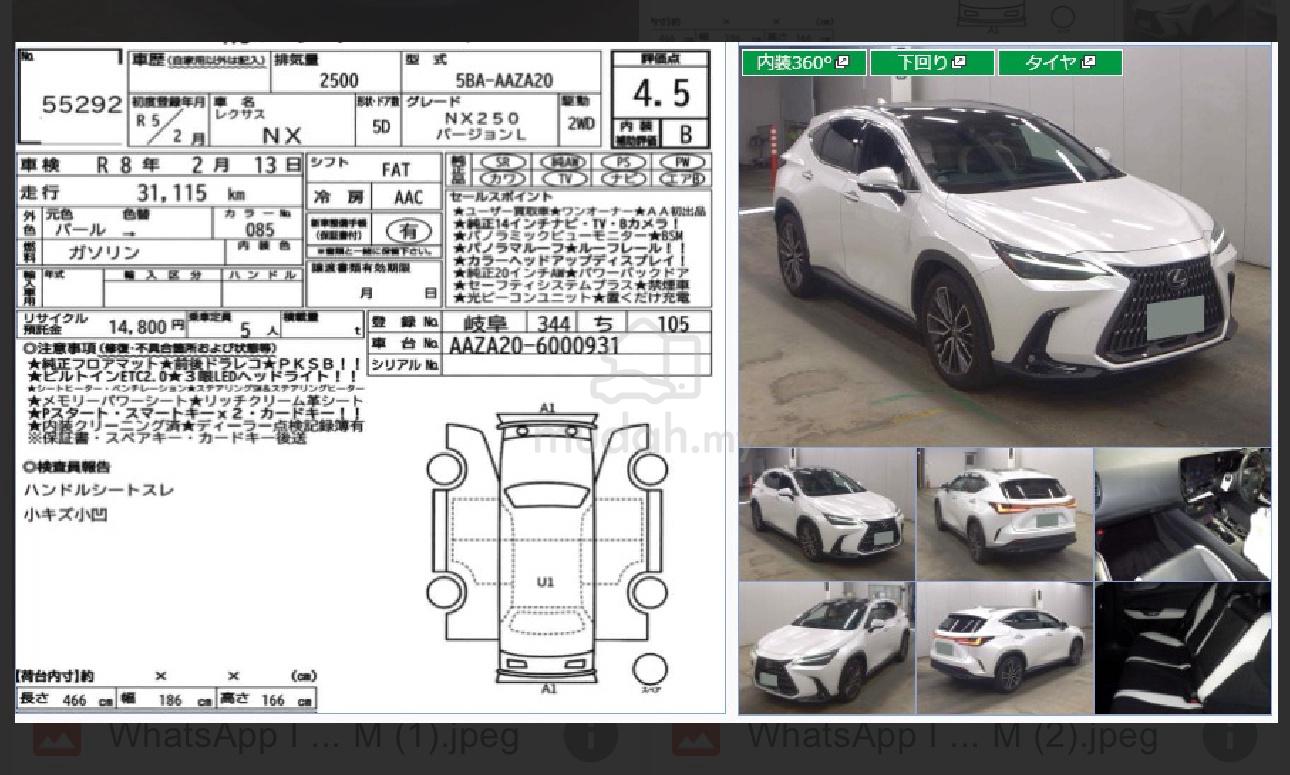Click the displacement value 2500
This screenshot has height=775, width=1290.
pyautogui.click(x=339, y=80)
